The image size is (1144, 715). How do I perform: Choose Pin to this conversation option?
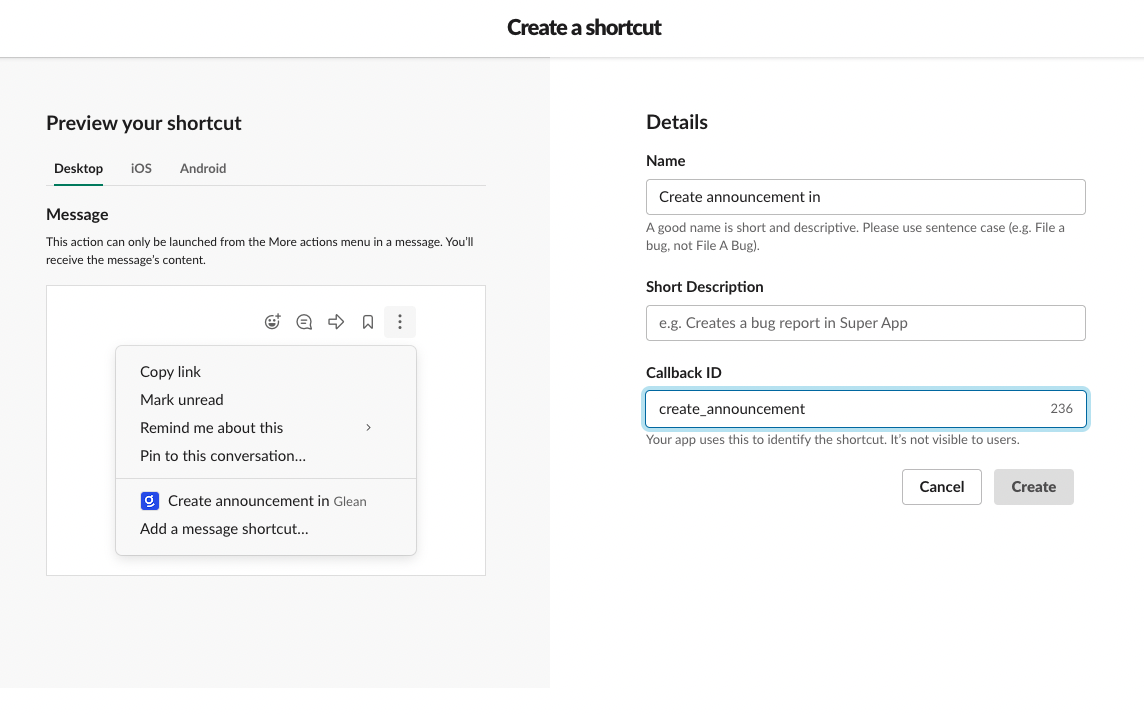coord(223,456)
